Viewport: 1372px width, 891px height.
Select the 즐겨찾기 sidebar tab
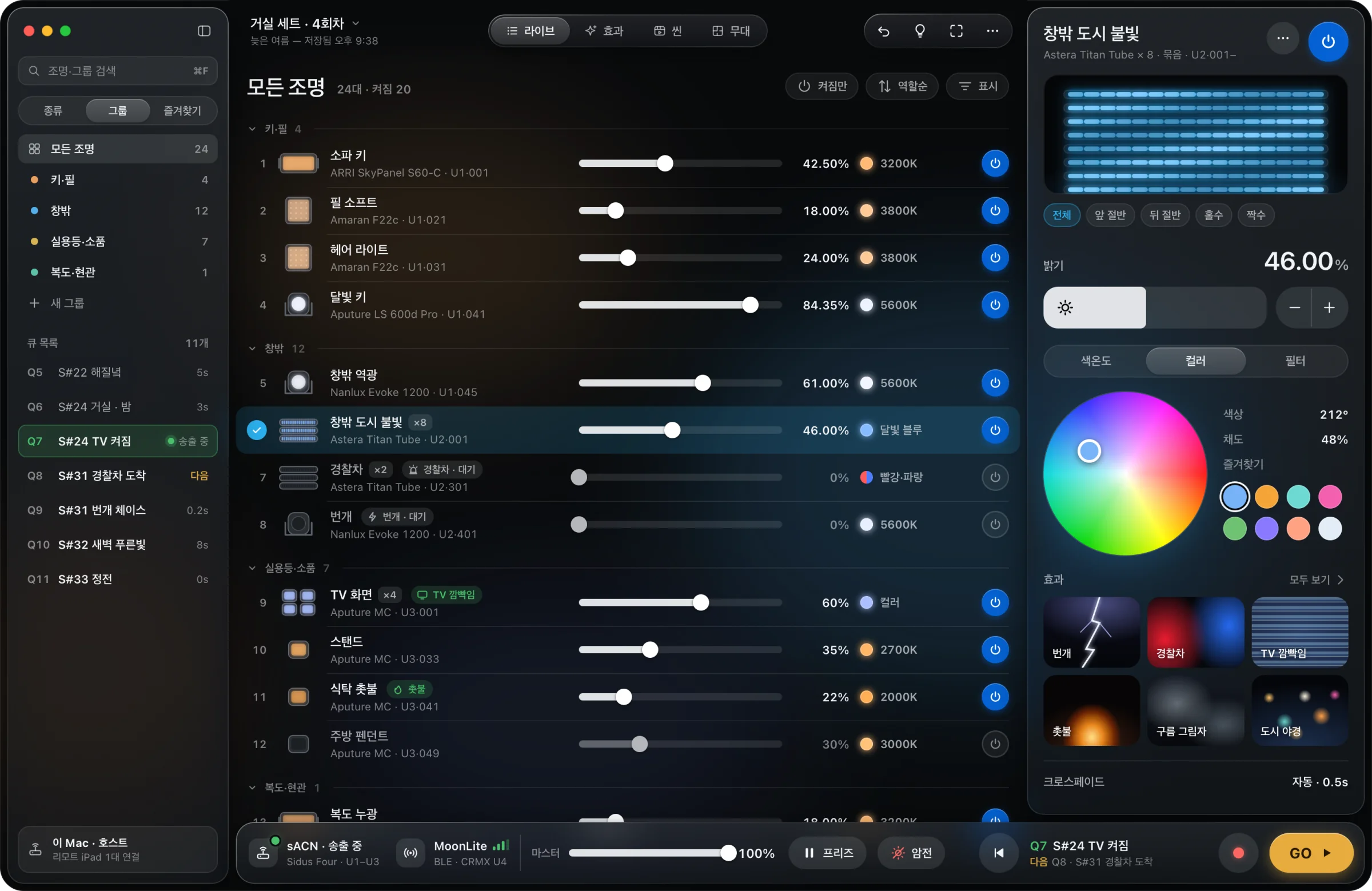point(183,111)
